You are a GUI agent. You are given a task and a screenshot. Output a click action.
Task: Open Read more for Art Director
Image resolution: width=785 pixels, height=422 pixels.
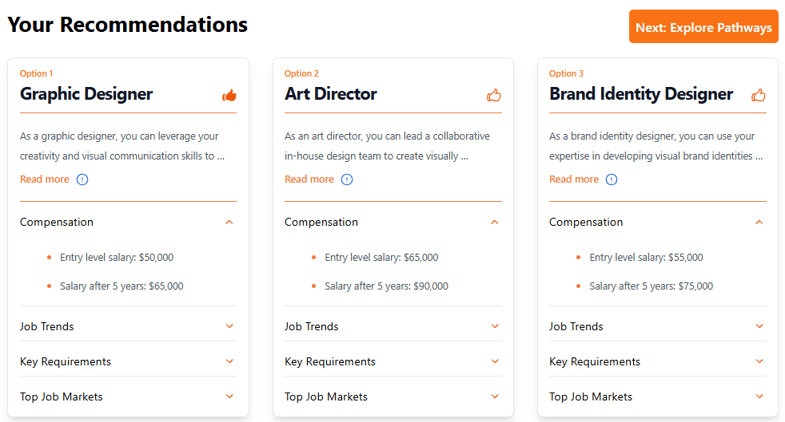pos(309,180)
